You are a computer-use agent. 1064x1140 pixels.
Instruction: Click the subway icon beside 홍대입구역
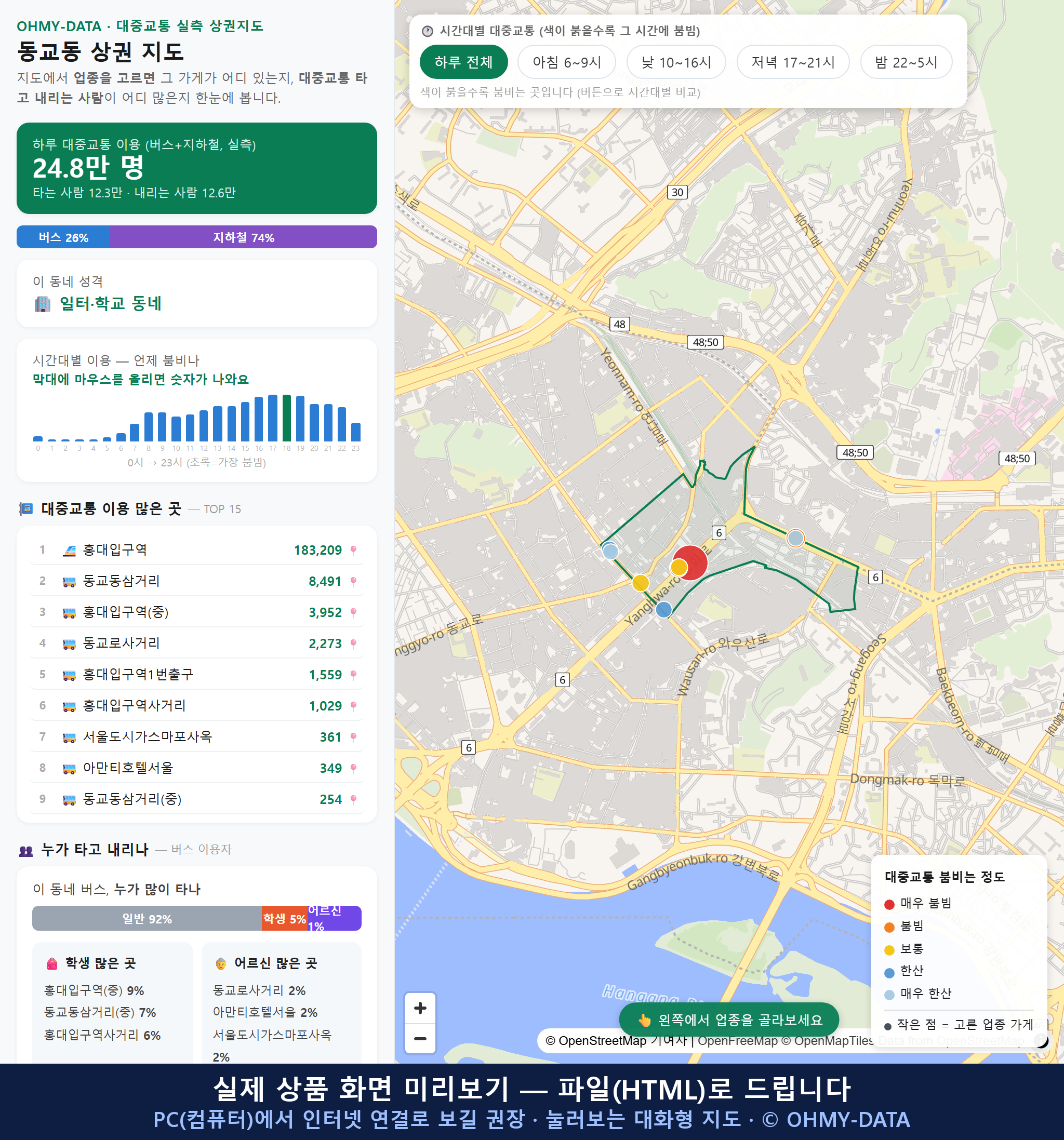click(x=69, y=551)
